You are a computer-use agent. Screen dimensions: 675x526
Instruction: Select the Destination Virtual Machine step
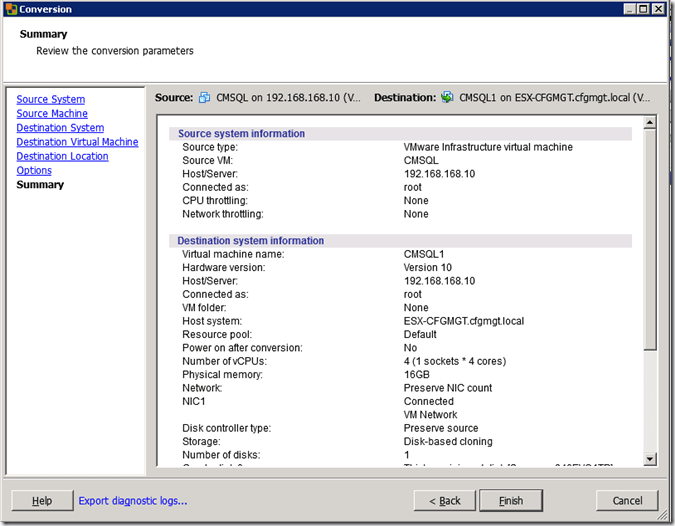[x=77, y=142]
